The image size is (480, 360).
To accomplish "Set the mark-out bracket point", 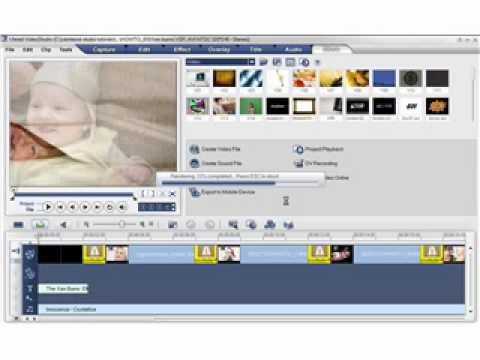I will click(152, 194).
